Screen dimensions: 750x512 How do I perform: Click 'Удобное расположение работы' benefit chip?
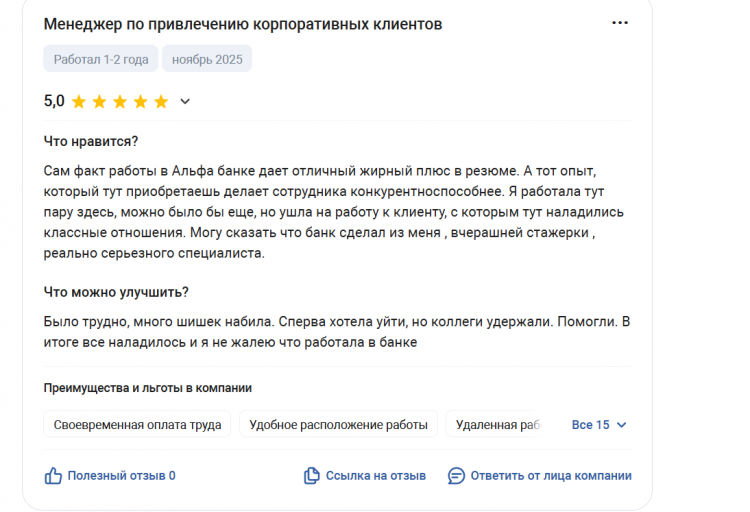coord(338,425)
